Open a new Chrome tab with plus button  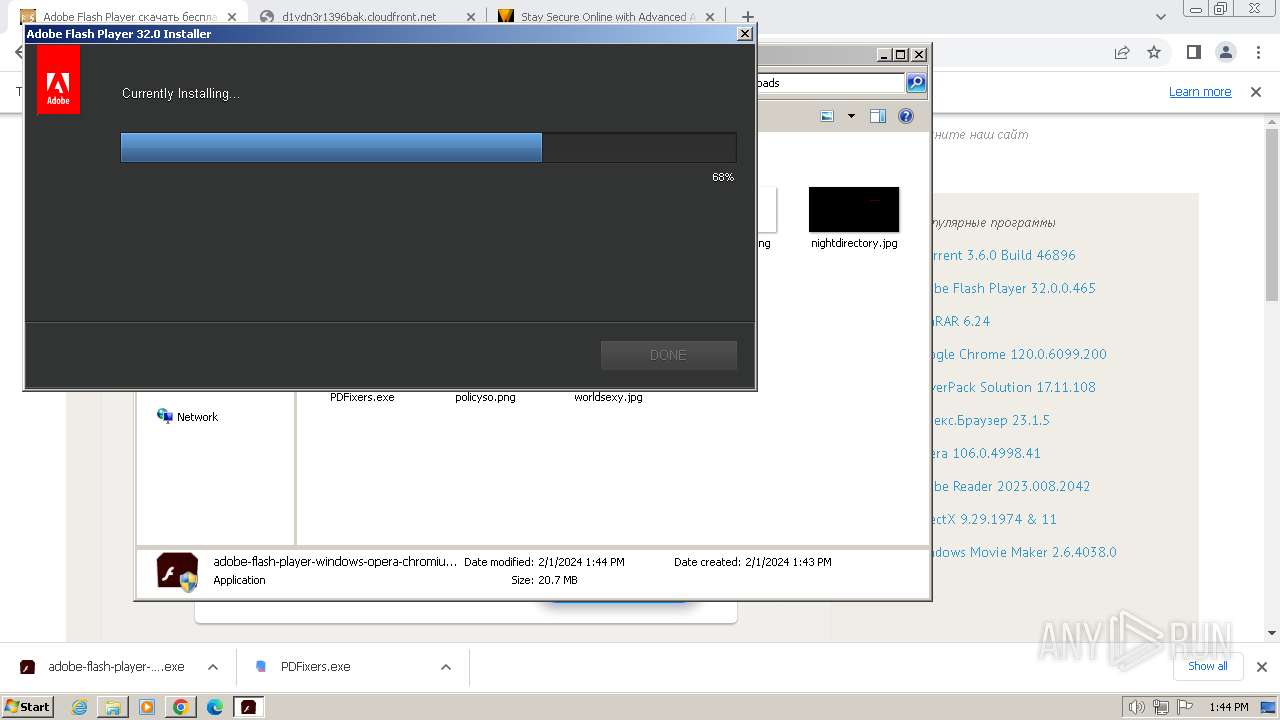click(747, 17)
